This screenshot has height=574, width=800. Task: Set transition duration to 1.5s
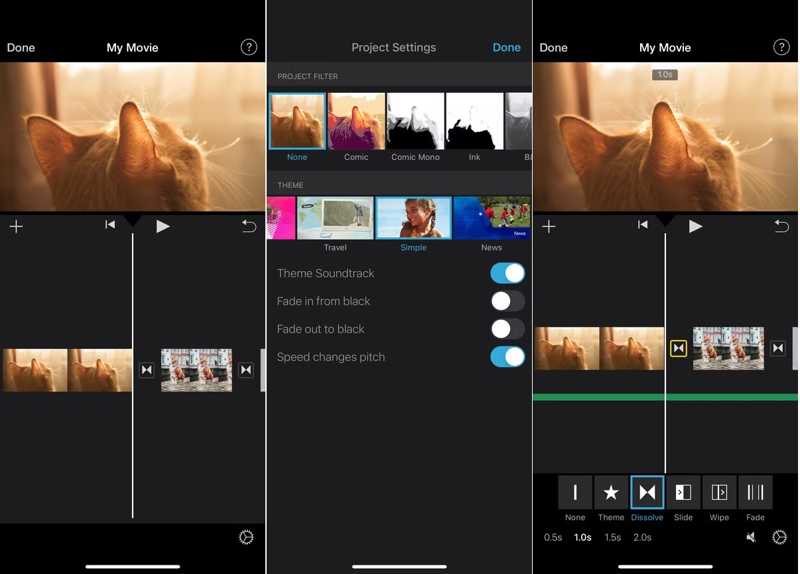pyautogui.click(x=613, y=537)
